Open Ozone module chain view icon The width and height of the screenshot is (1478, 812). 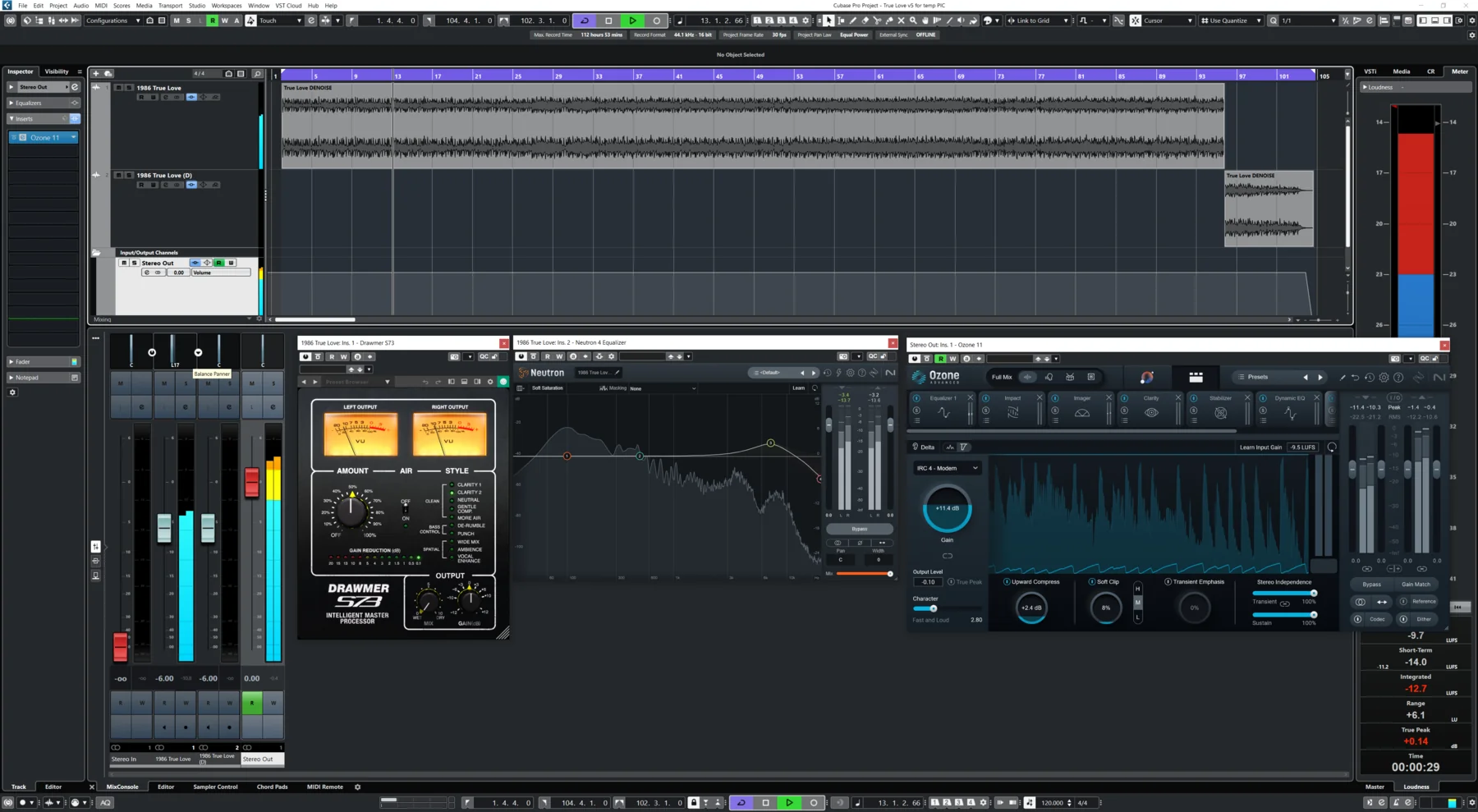(1196, 377)
